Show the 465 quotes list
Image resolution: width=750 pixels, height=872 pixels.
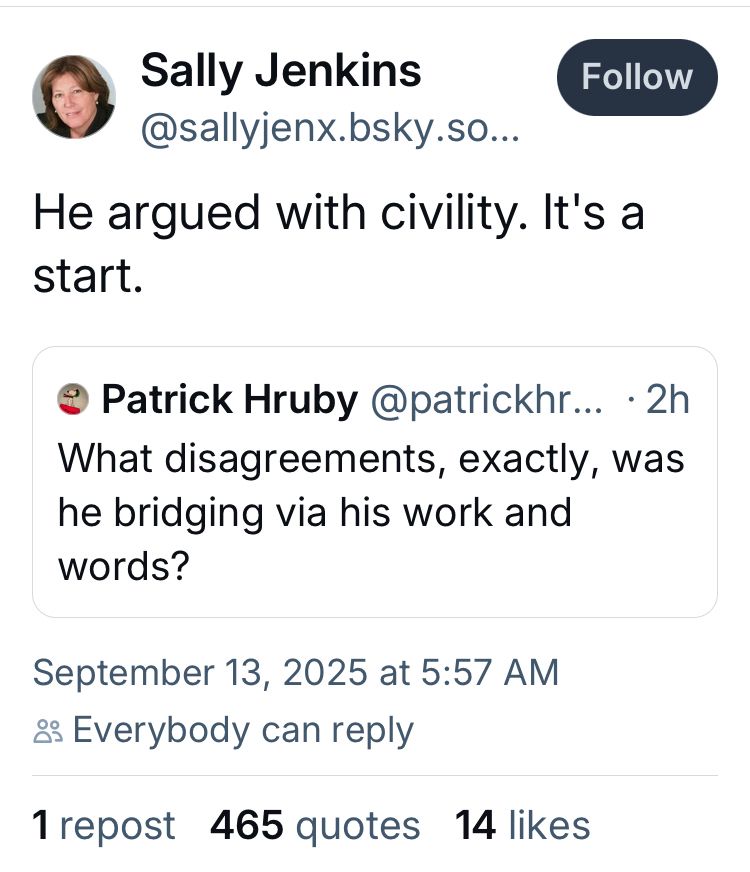click(x=315, y=826)
